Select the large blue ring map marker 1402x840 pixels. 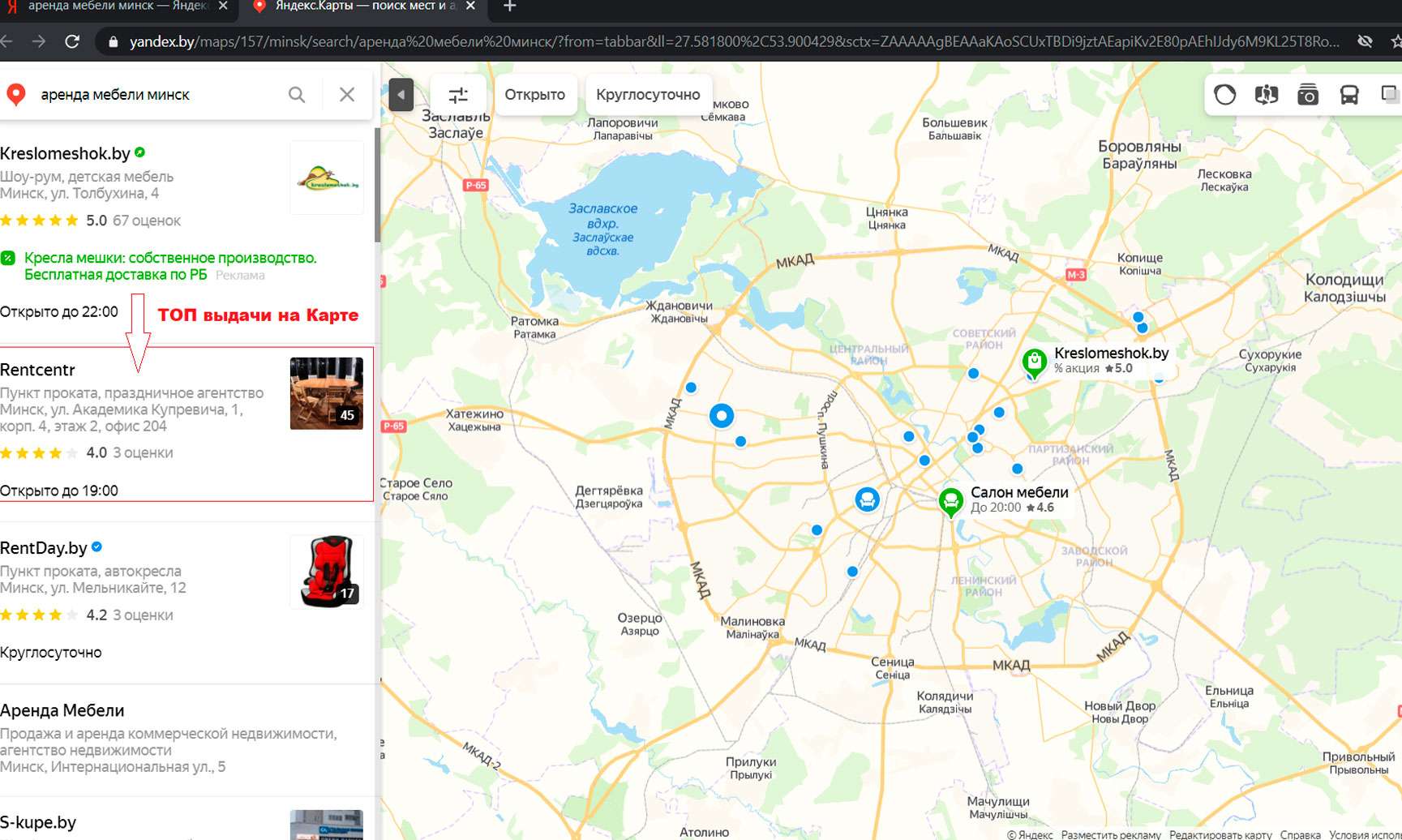(x=722, y=416)
